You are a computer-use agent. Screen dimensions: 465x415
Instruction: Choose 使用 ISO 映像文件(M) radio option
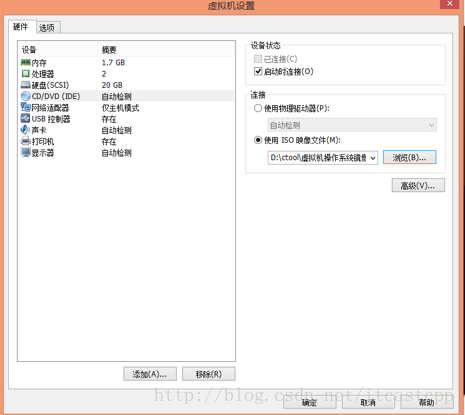click(x=258, y=140)
